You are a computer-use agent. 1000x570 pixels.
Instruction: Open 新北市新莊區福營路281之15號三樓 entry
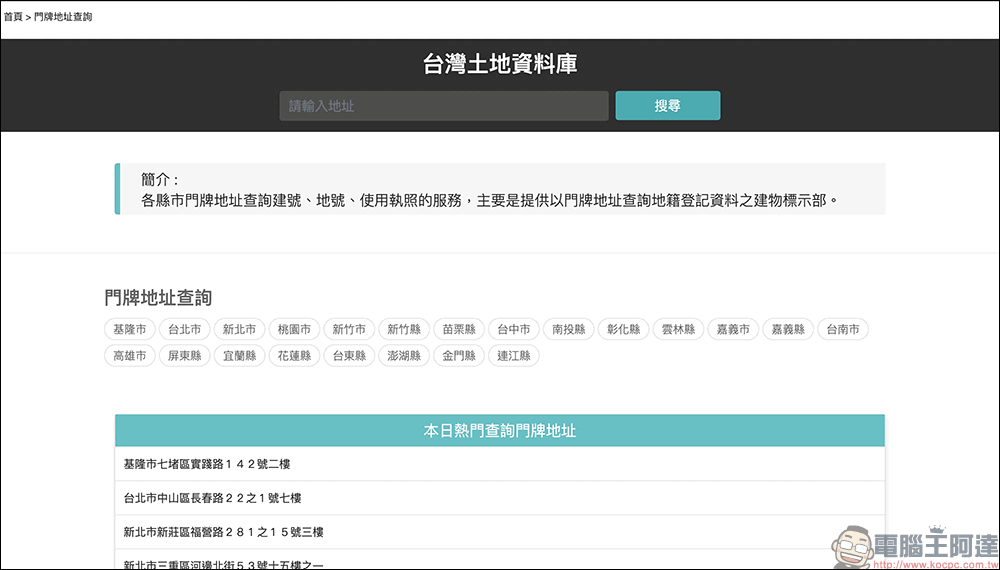[223, 532]
